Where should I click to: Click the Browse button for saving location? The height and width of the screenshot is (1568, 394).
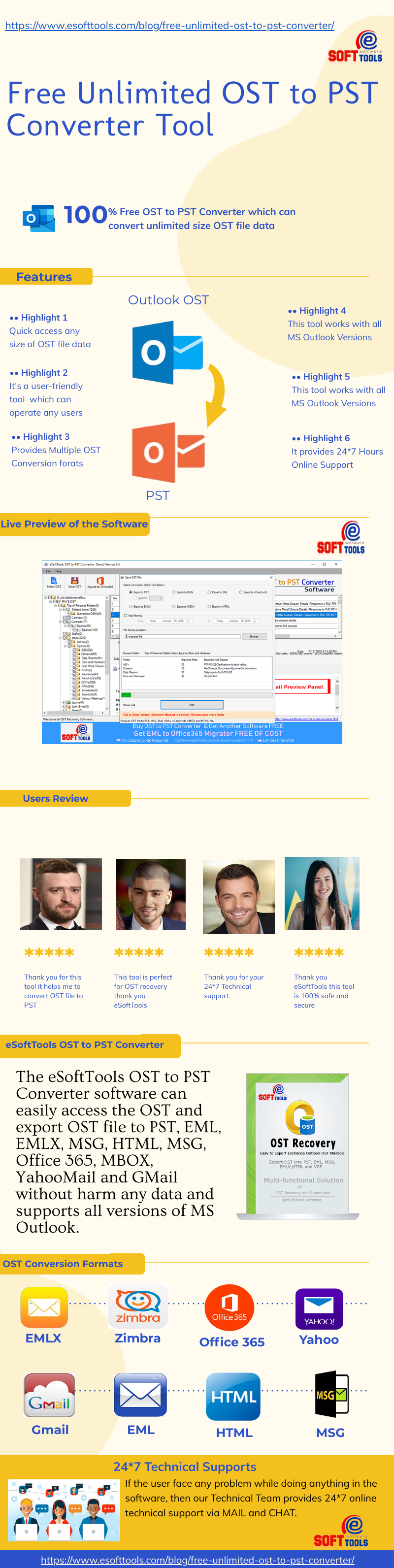point(254,636)
